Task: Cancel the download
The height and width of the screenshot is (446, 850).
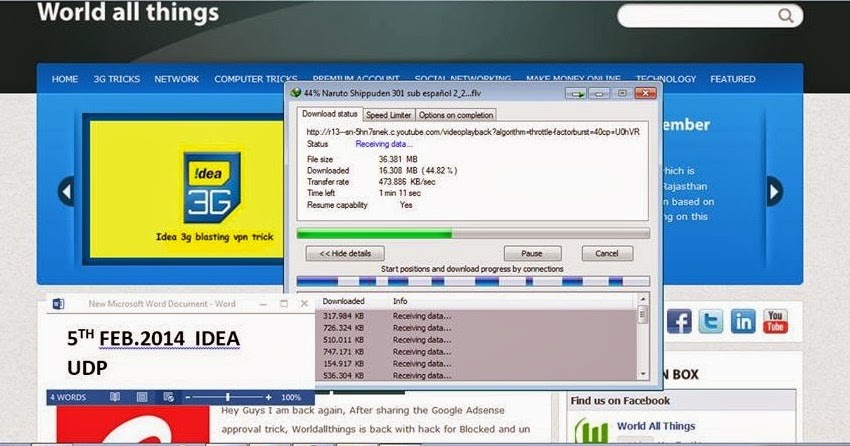Action: (607, 253)
